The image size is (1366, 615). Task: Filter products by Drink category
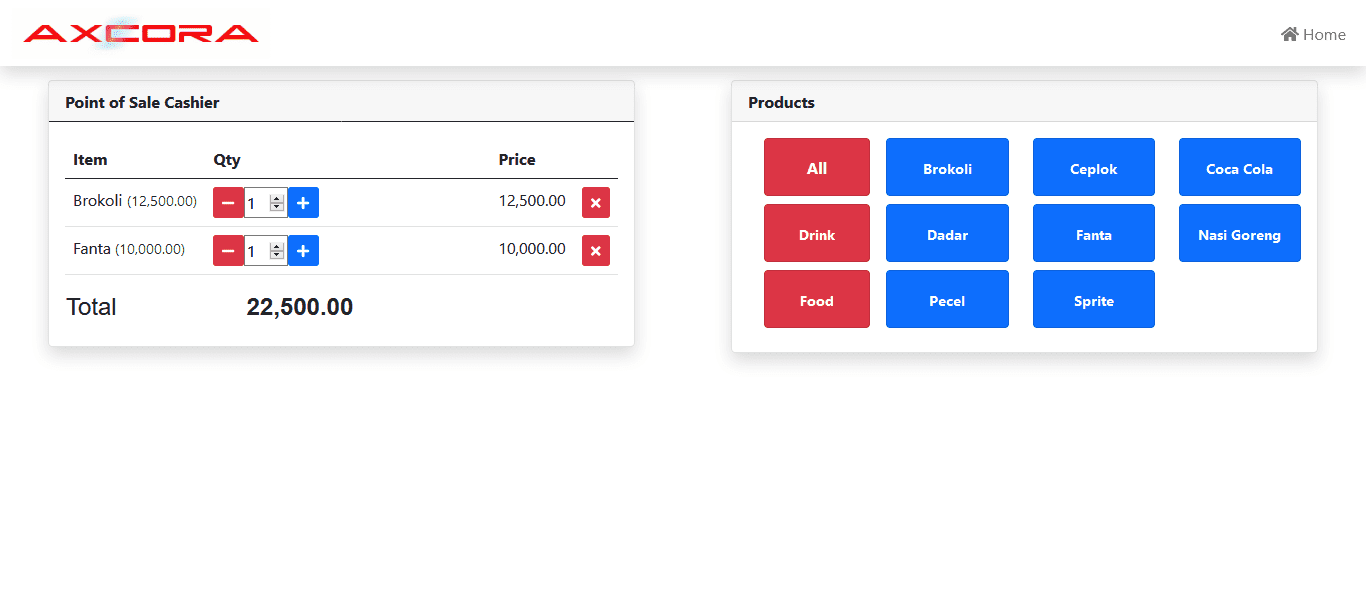tap(816, 233)
